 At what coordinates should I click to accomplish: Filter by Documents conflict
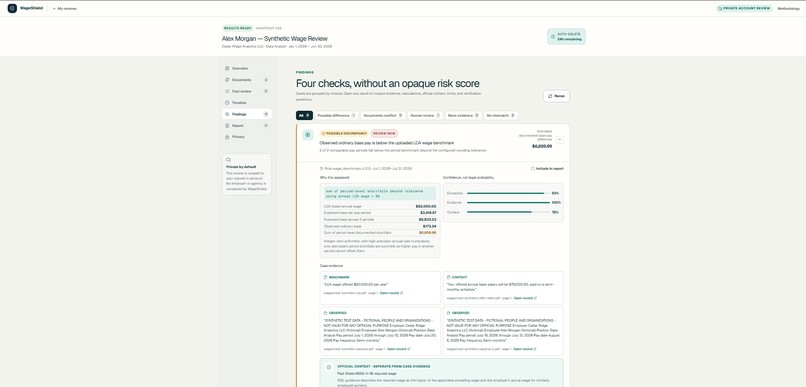click(382, 116)
